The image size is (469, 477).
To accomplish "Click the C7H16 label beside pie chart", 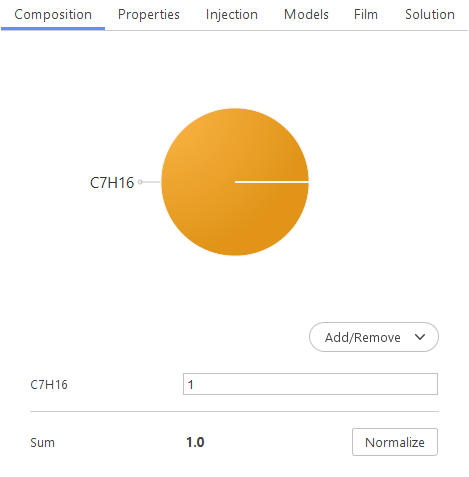I will (112, 183).
